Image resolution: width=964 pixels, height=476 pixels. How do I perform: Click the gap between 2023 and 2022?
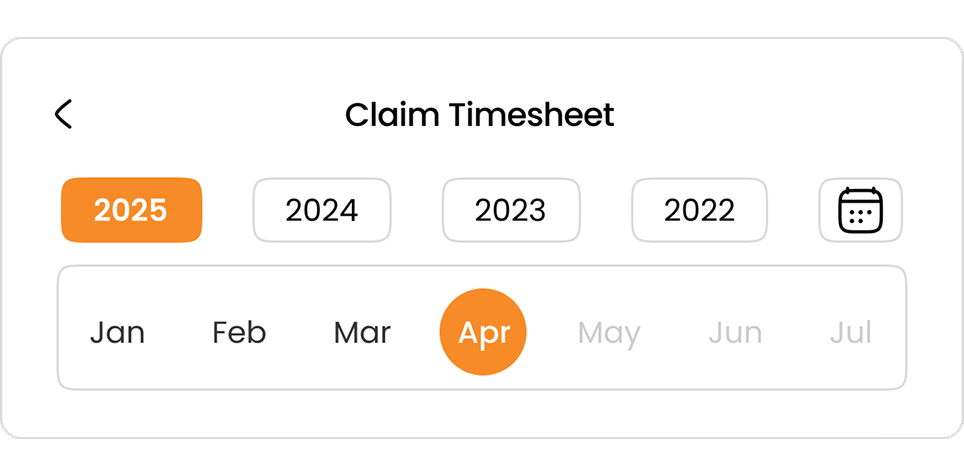[x=606, y=210]
